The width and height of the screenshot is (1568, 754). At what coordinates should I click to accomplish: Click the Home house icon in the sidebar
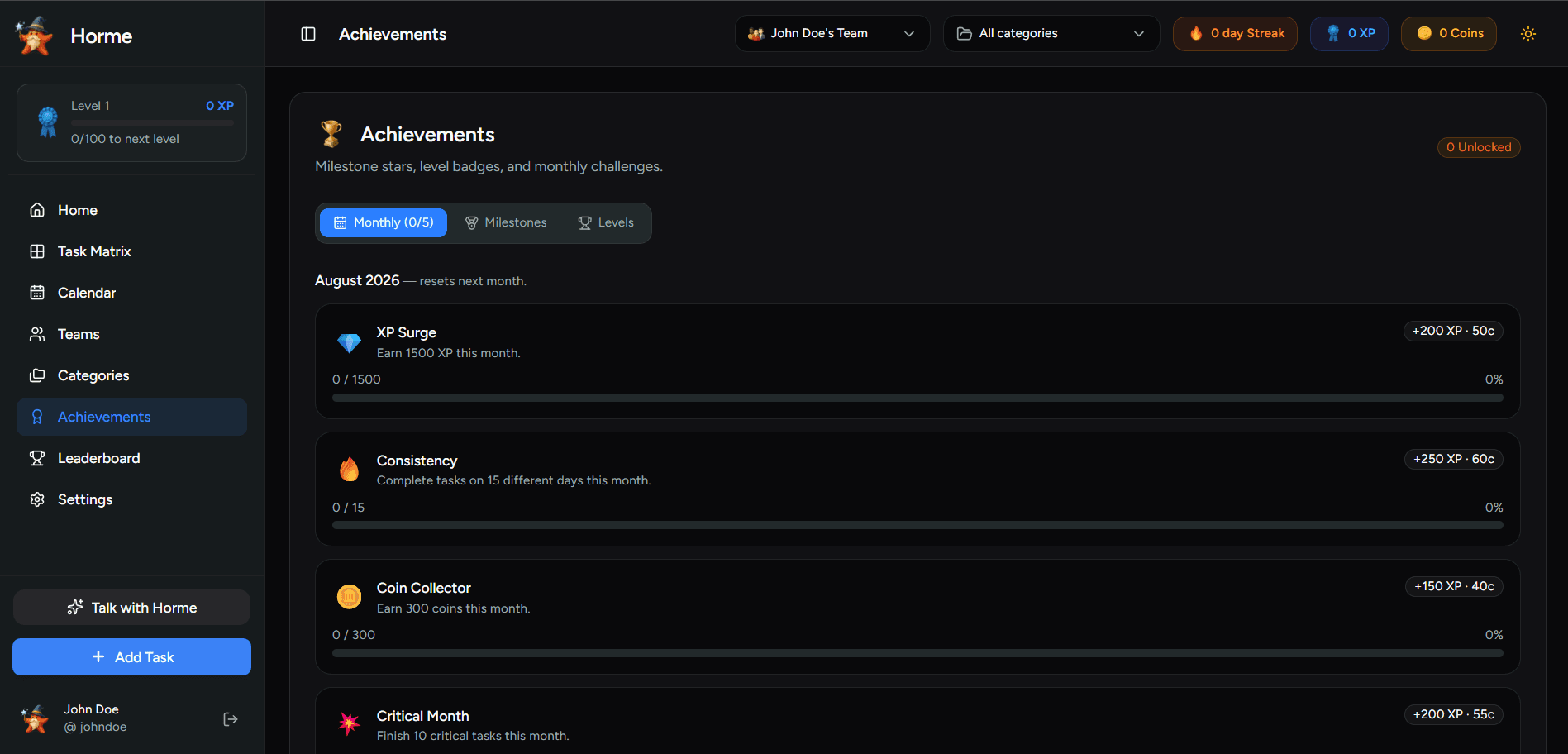click(37, 210)
